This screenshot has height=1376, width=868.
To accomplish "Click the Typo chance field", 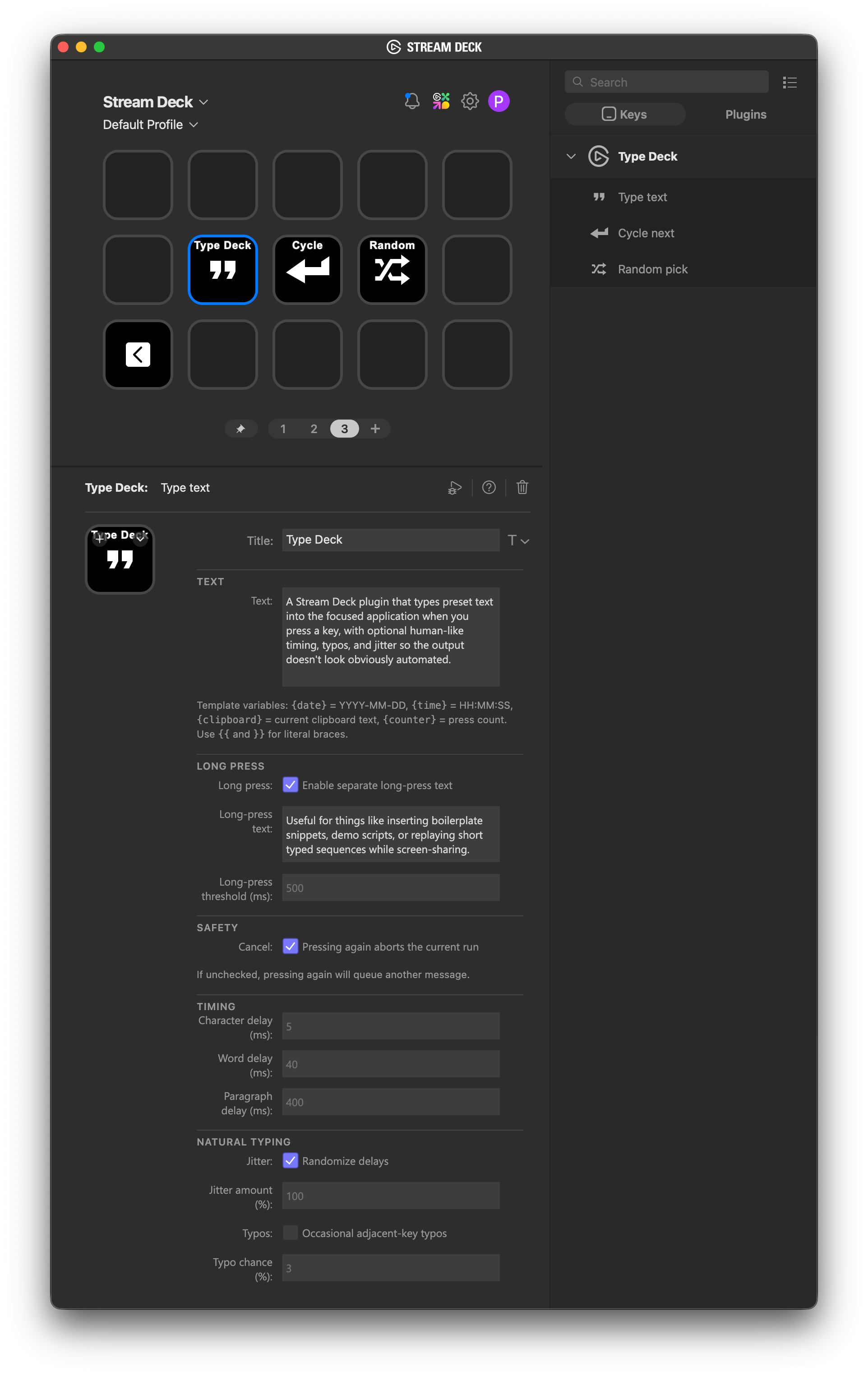I will pos(391,1267).
